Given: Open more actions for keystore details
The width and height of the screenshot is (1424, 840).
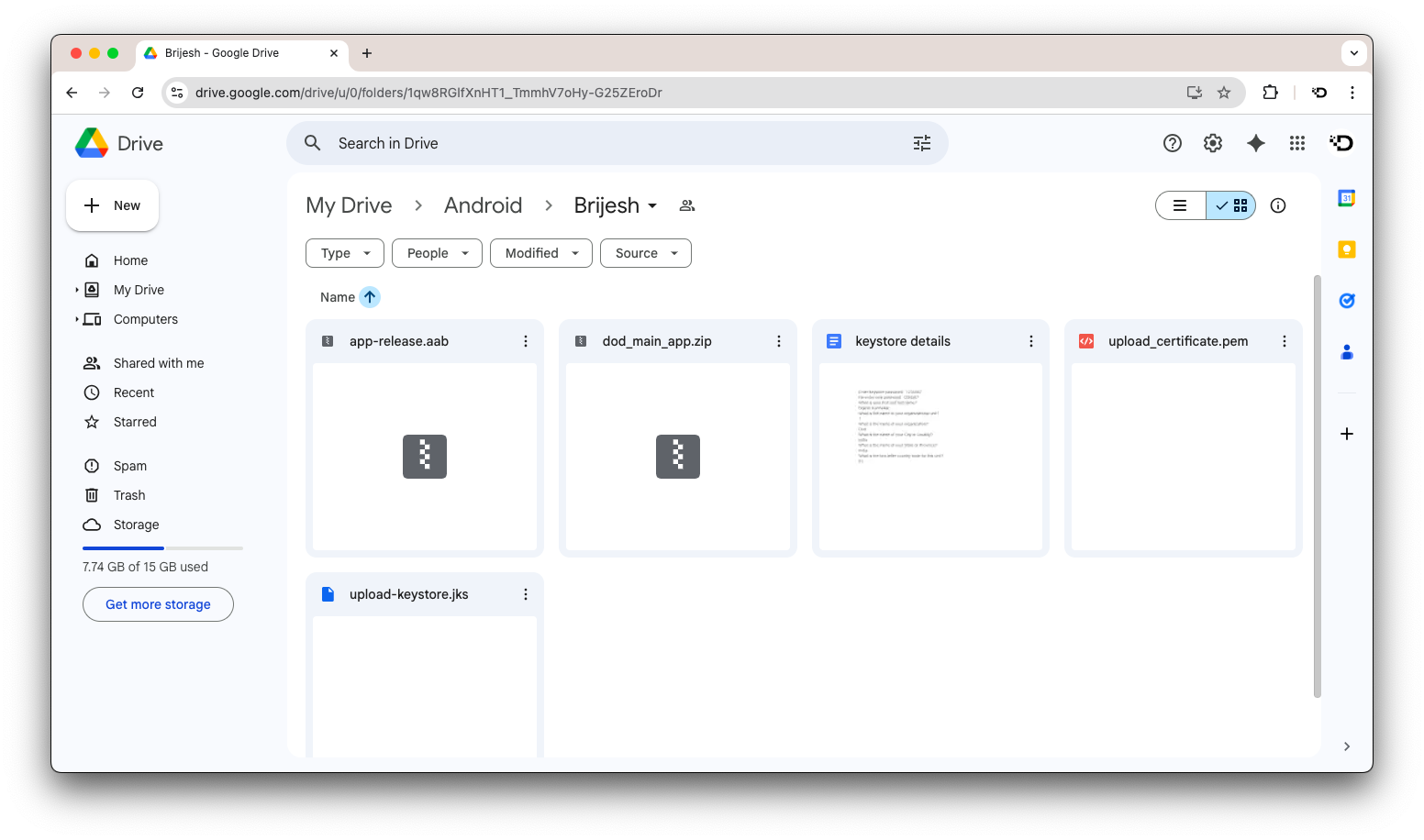Looking at the screenshot, I should pos(1031,341).
